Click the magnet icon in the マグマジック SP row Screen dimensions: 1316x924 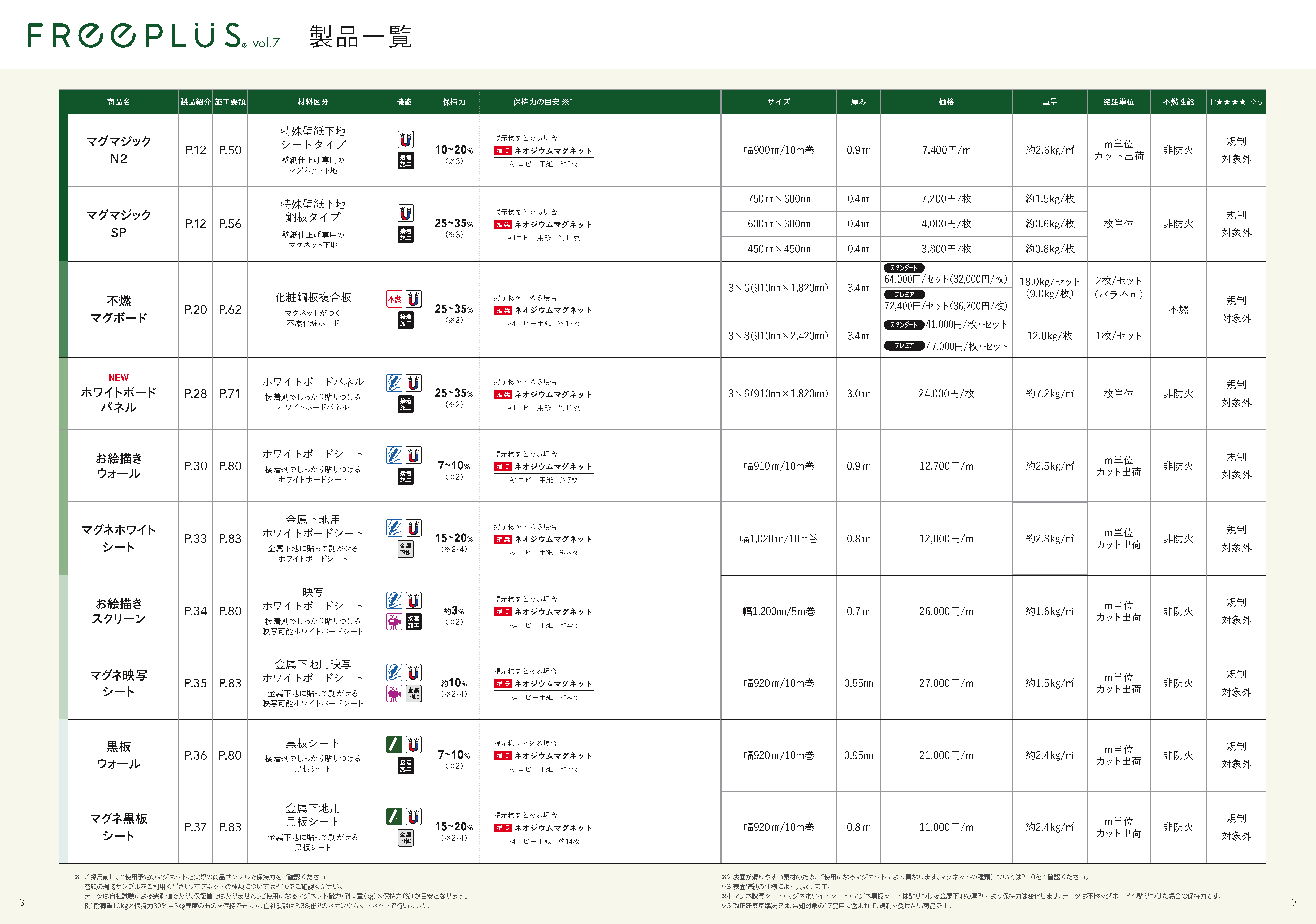pyautogui.click(x=405, y=213)
